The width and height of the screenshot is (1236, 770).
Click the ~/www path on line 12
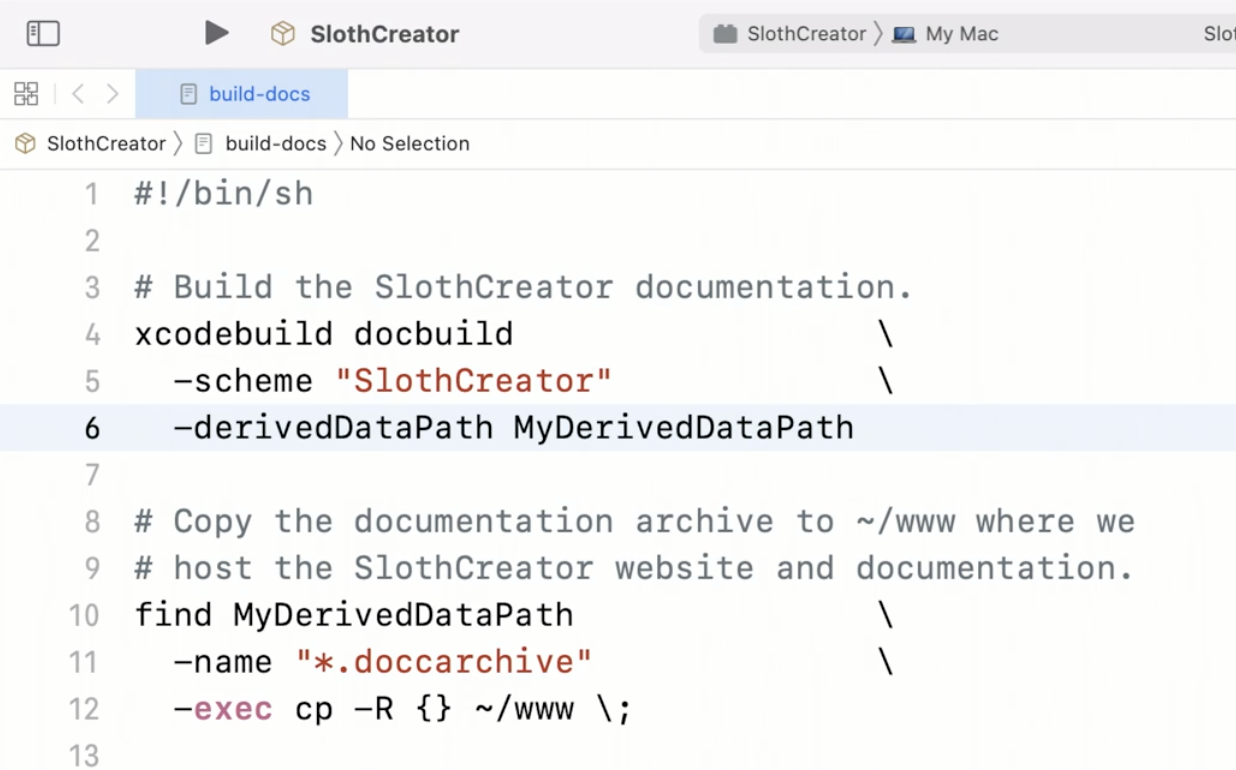click(524, 709)
